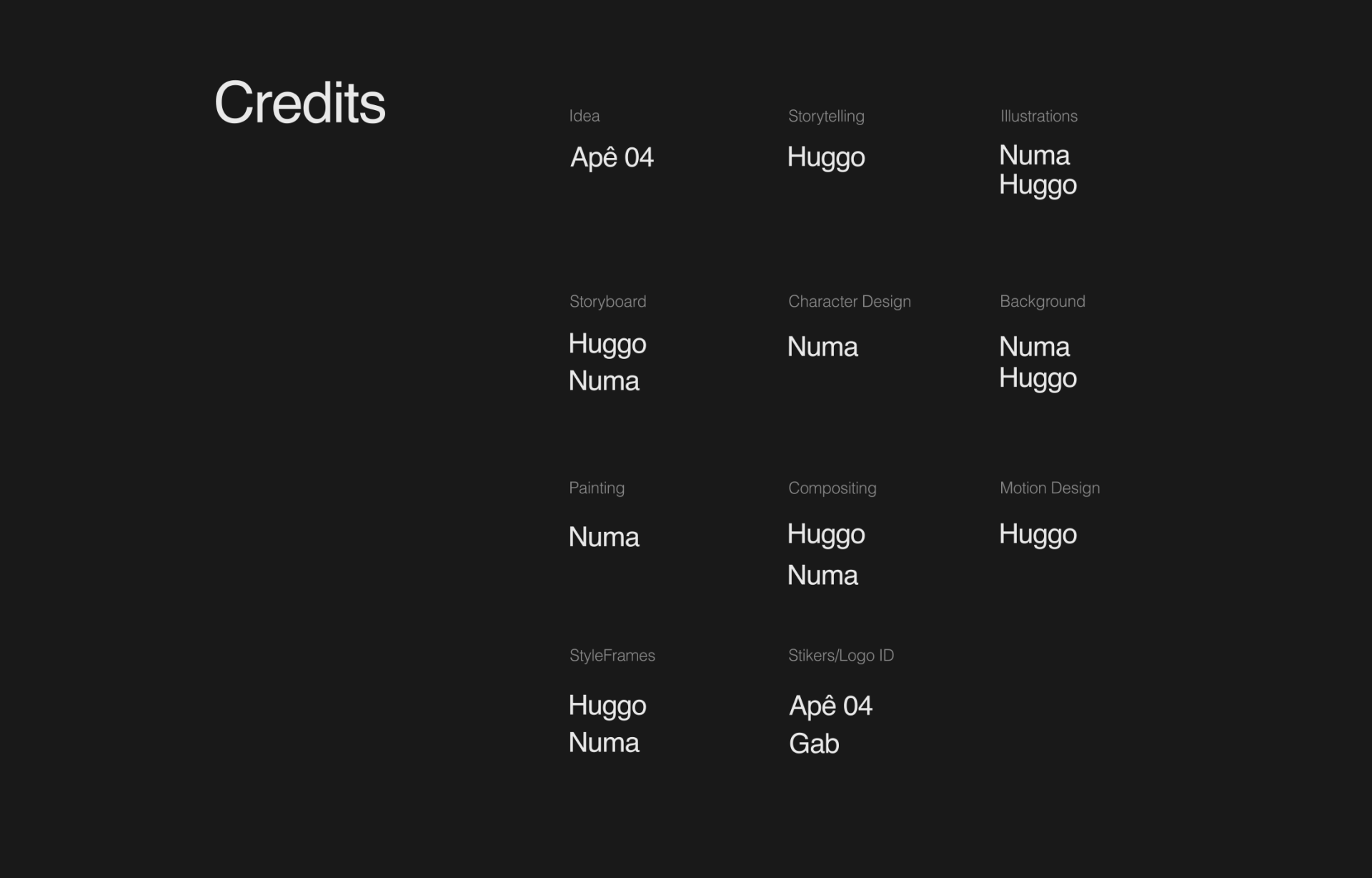Click Huggo under Storytelling
The height and width of the screenshot is (878, 1372).
[x=825, y=157]
